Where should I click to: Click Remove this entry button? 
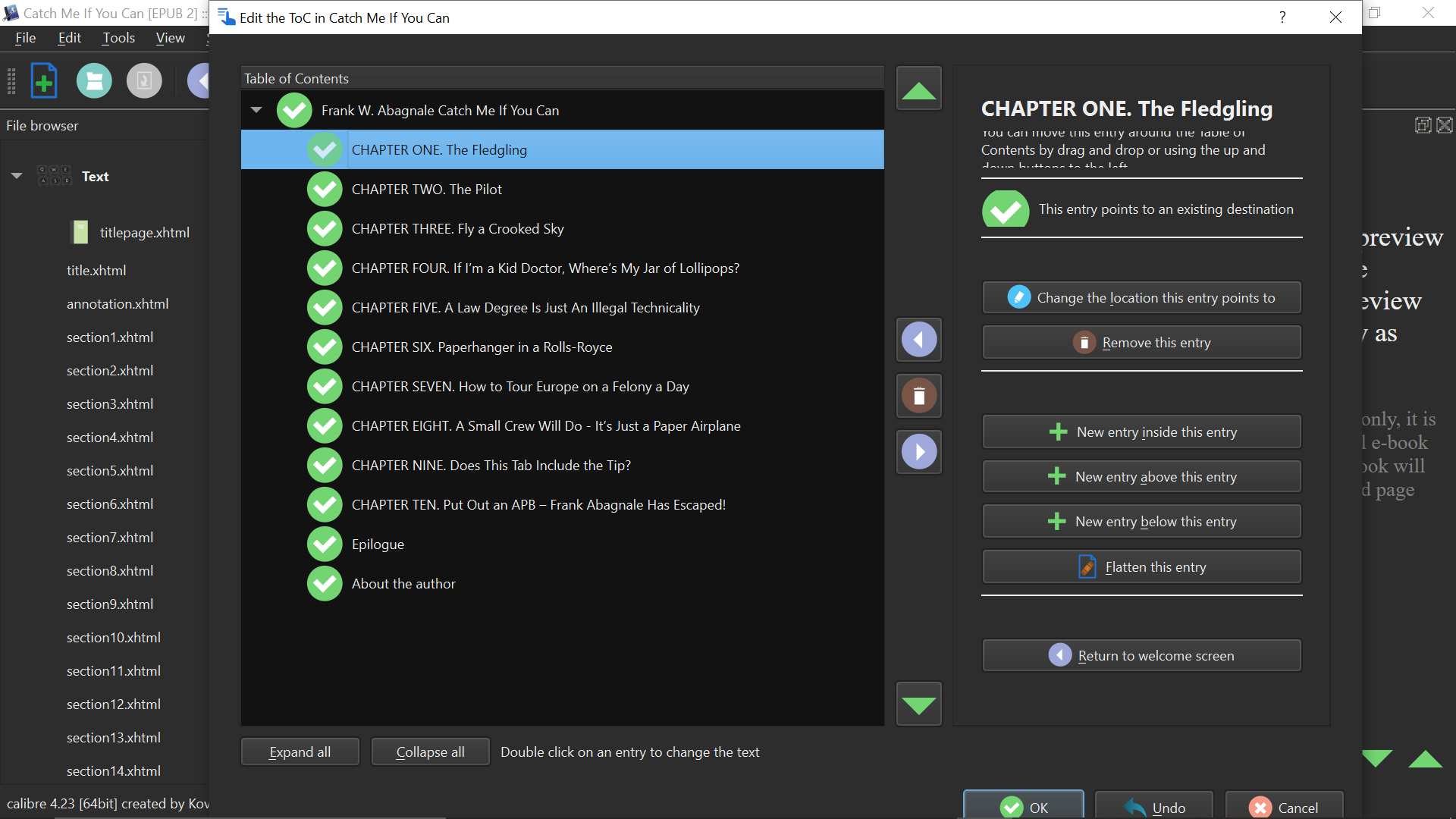1141,343
